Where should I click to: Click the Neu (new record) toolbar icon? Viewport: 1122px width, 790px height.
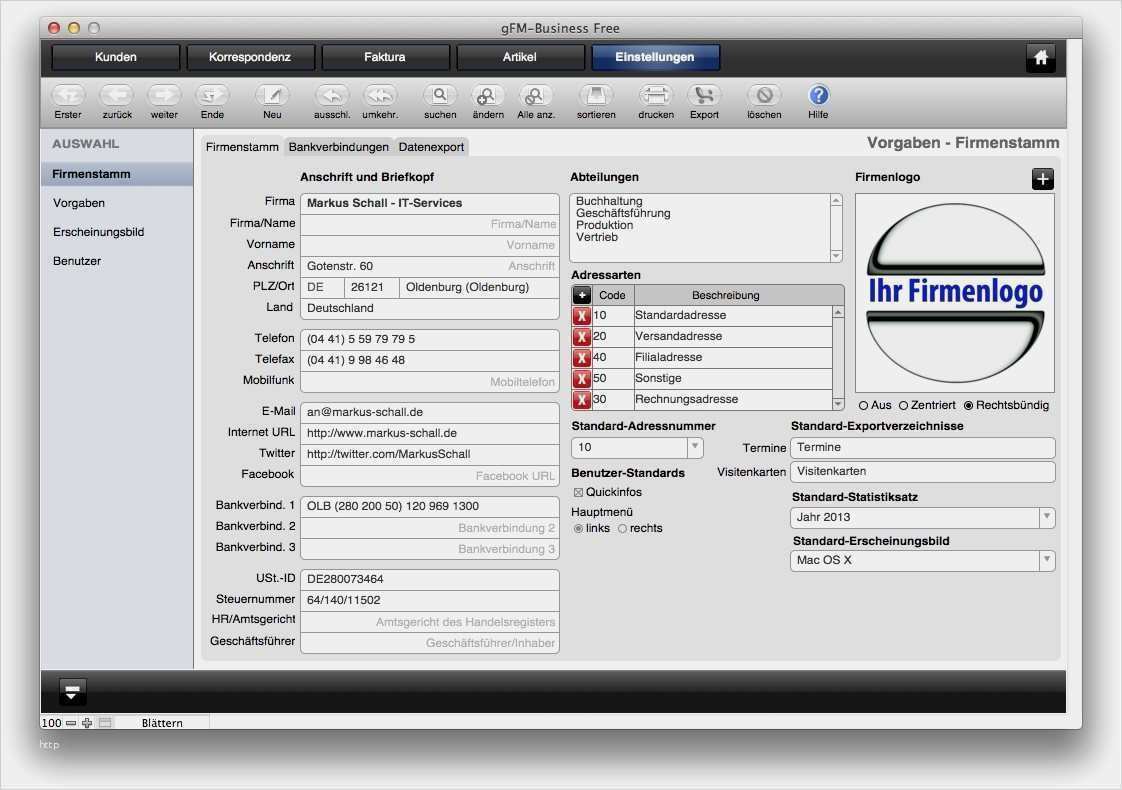point(272,96)
